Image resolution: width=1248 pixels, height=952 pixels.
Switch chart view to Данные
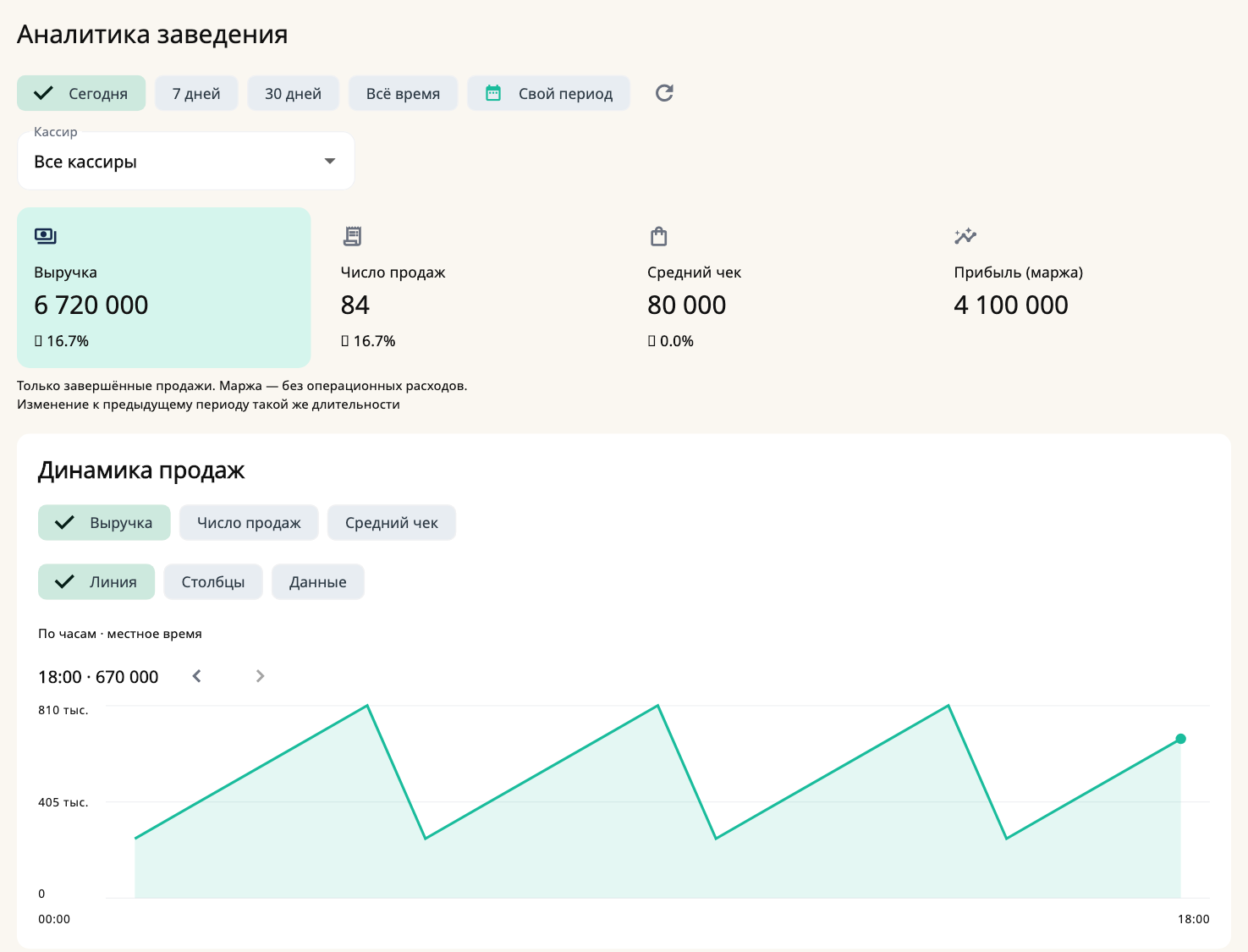(x=318, y=582)
